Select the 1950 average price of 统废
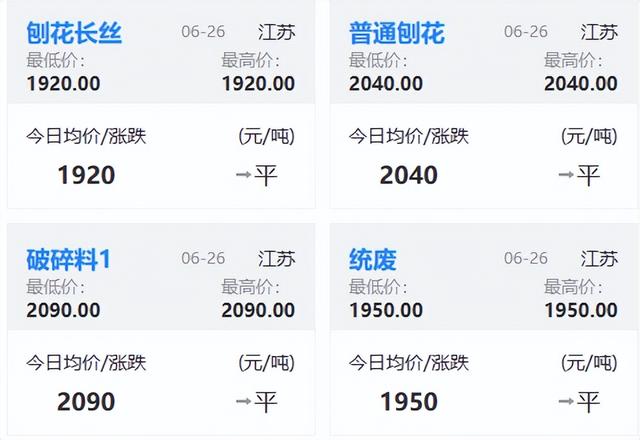 pos(408,402)
